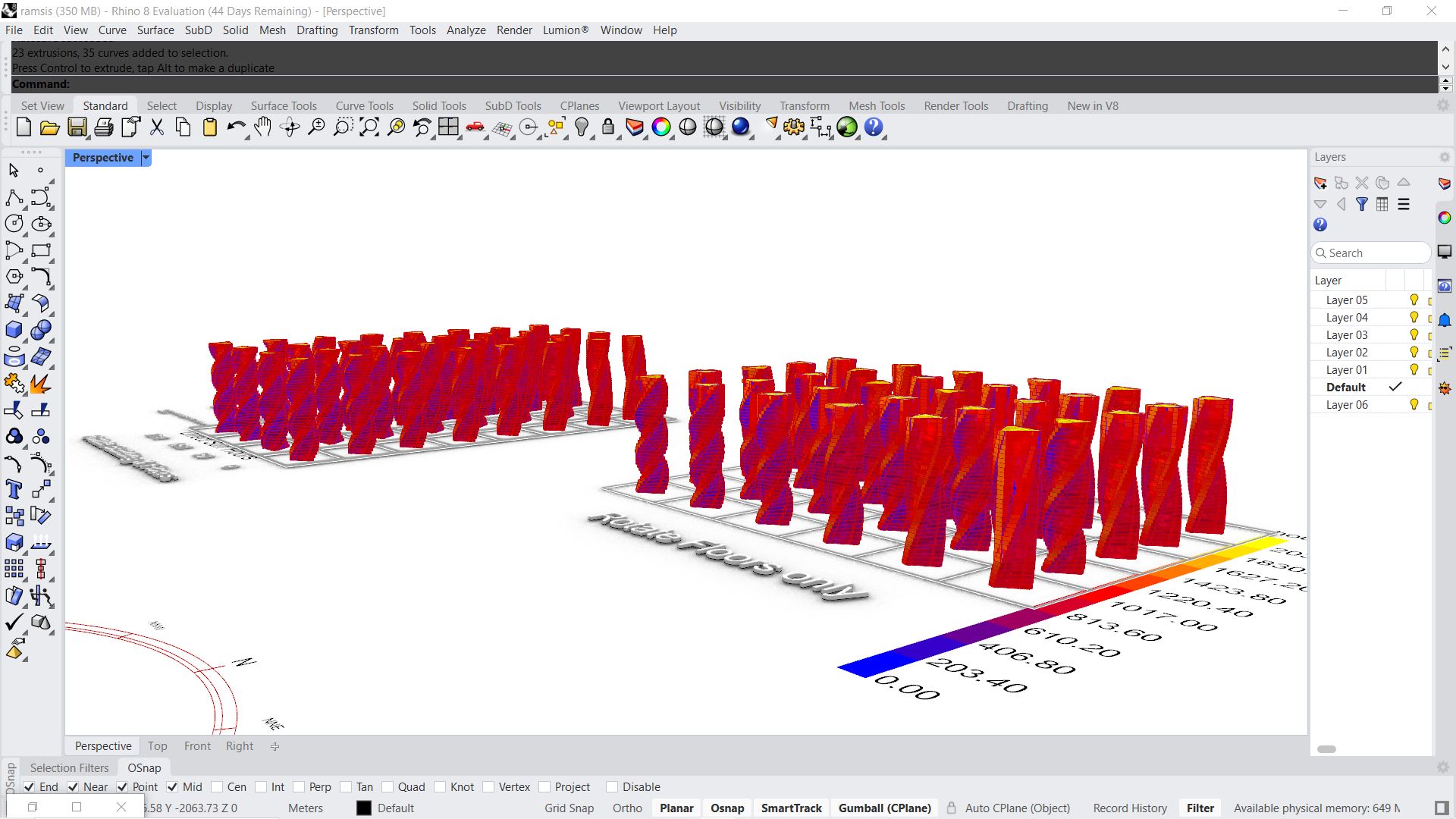The image size is (1456, 819).
Task: Toggle the End osnap checkbox
Action: coord(29,787)
